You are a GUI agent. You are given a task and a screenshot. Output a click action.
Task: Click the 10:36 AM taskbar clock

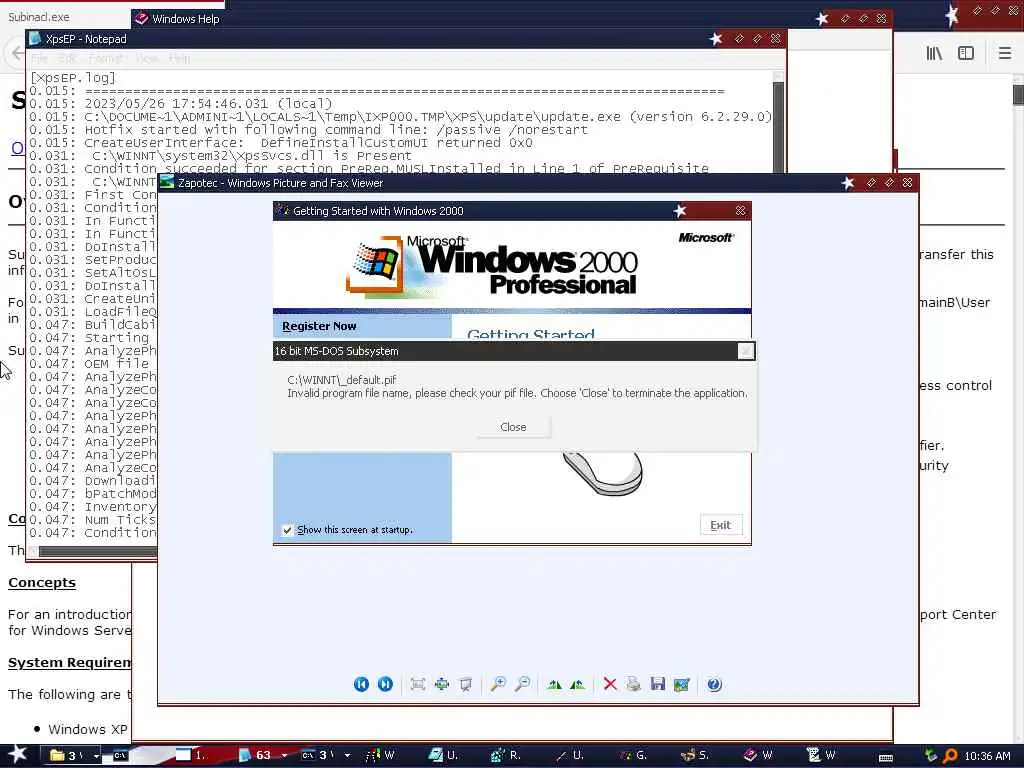click(987, 756)
